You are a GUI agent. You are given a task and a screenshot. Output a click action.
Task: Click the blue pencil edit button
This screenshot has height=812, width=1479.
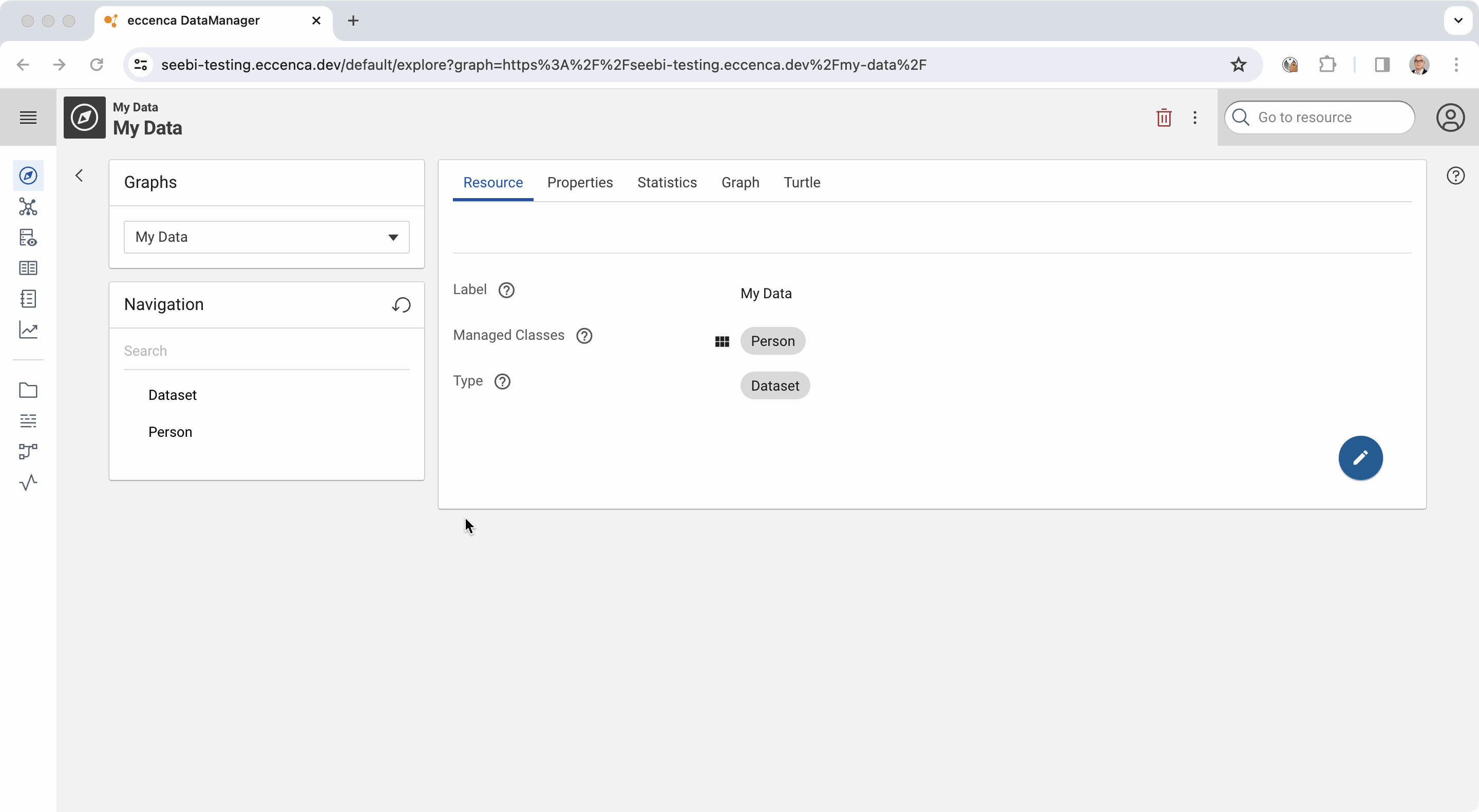(1360, 457)
